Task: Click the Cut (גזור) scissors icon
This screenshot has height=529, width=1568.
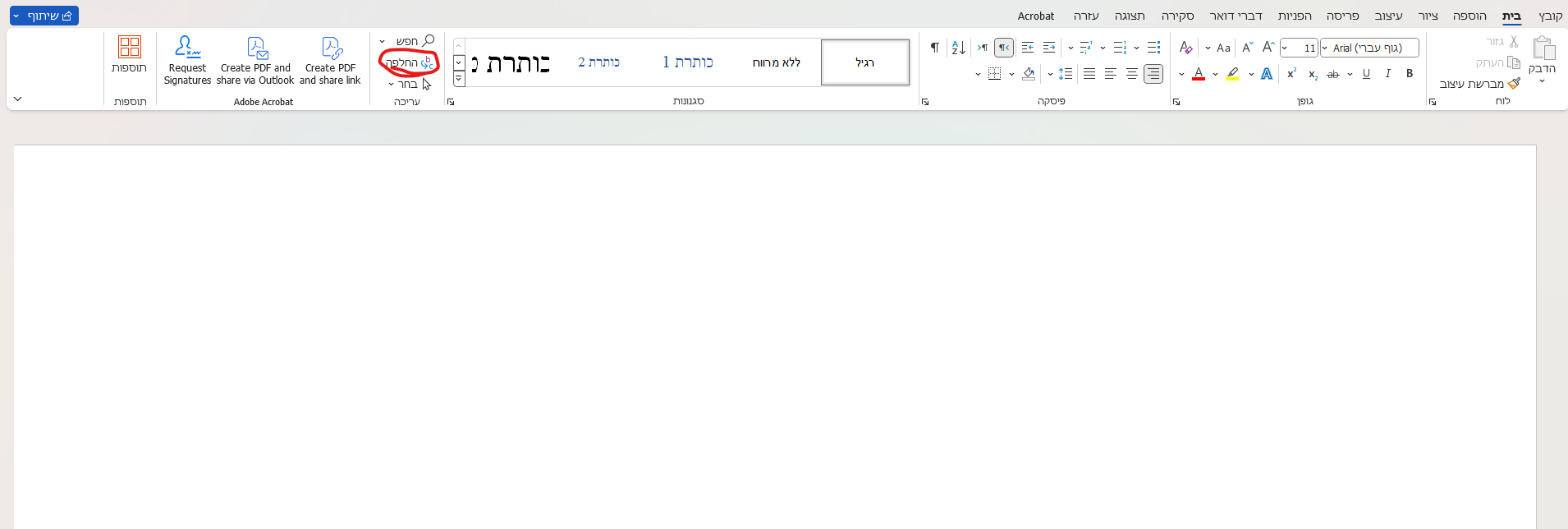Action: pyautogui.click(x=1514, y=41)
